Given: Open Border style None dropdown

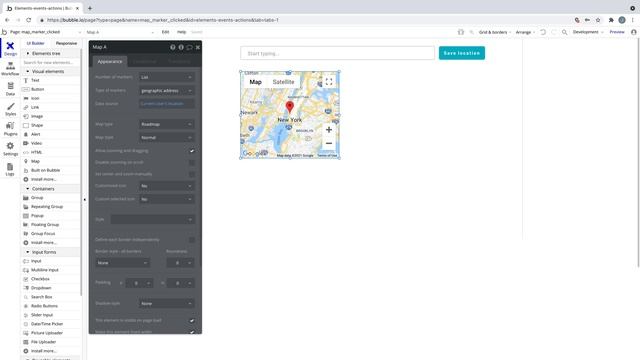Looking at the screenshot, I should point(122,263).
